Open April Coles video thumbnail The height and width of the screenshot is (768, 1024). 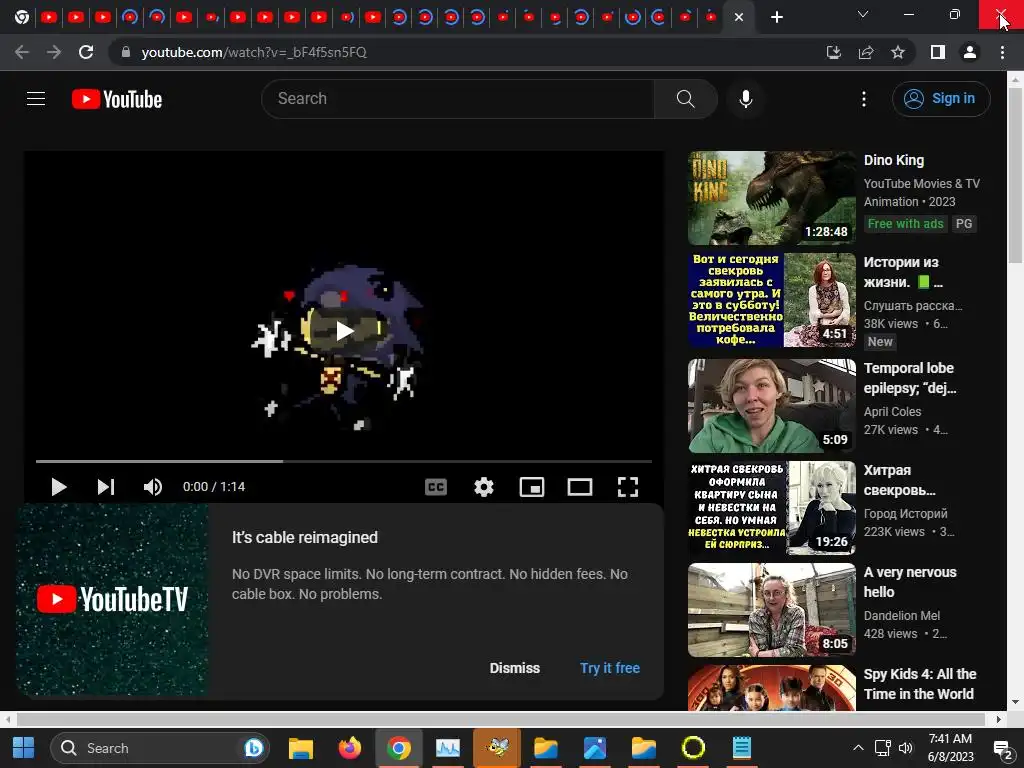[x=771, y=406]
